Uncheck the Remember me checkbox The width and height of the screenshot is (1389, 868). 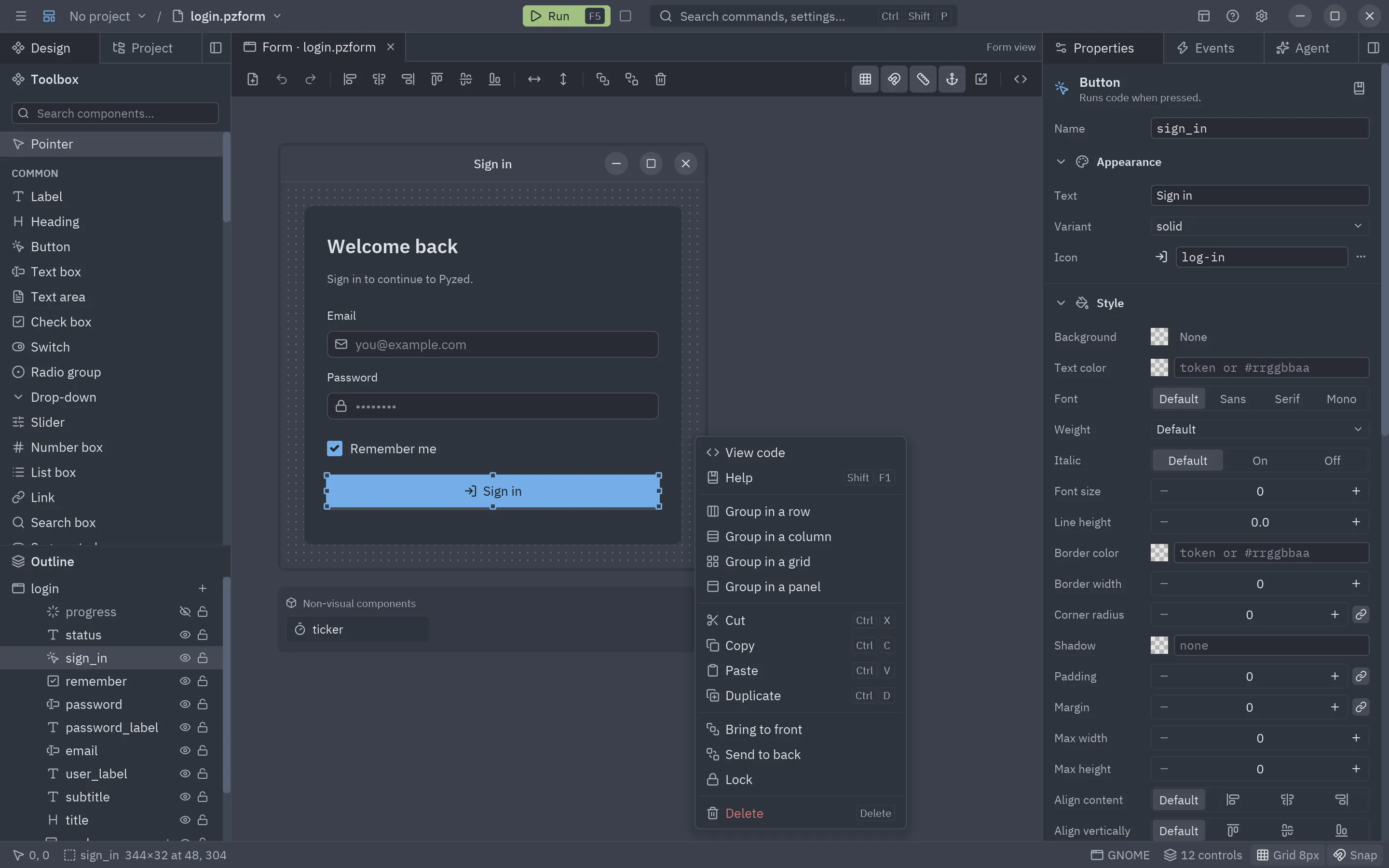335,449
